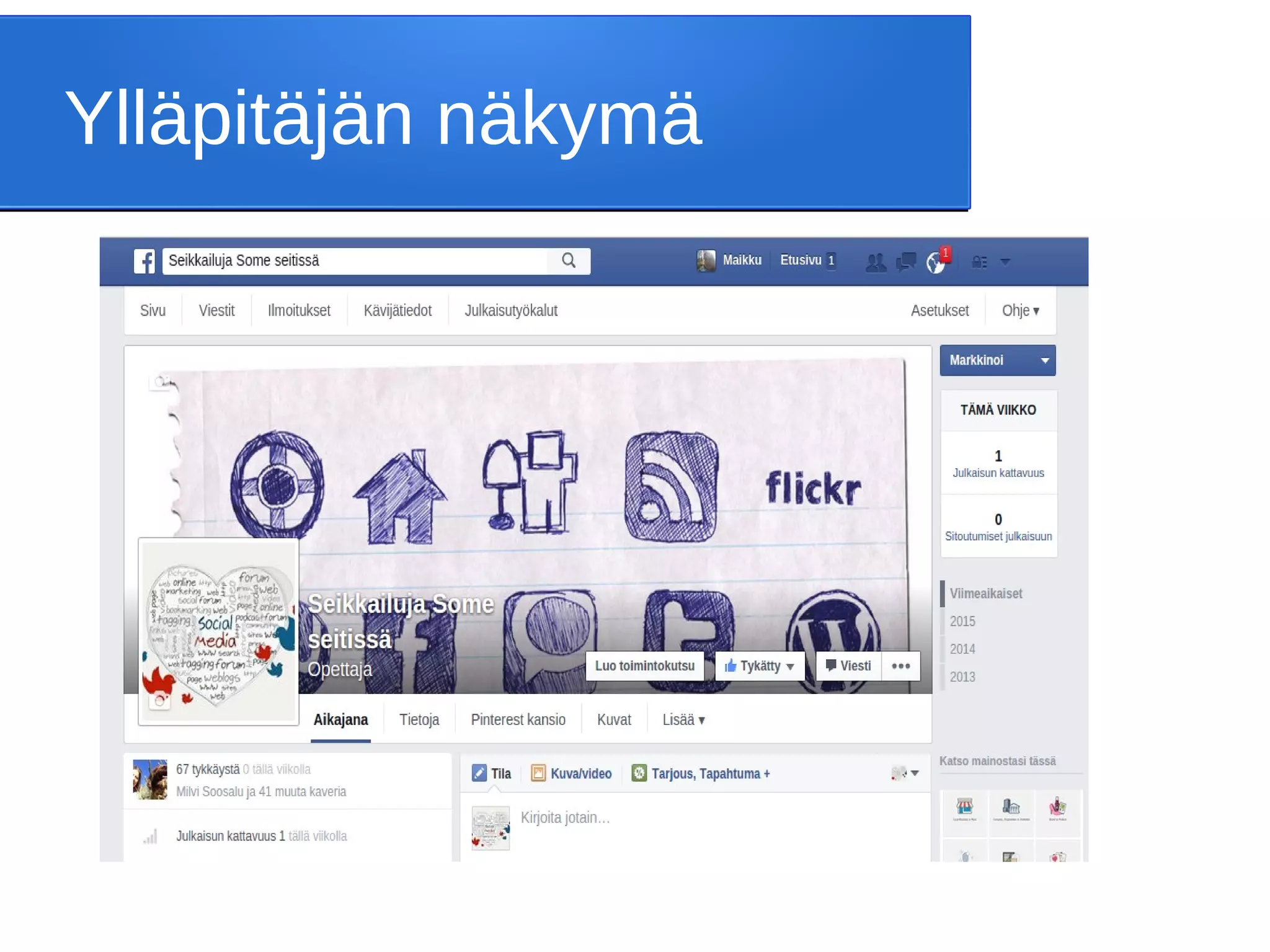Image resolution: width=1270 pixels, height=952 pixels.
Task: Click the search magnifier icon
Action: click(x=569, y=261)
